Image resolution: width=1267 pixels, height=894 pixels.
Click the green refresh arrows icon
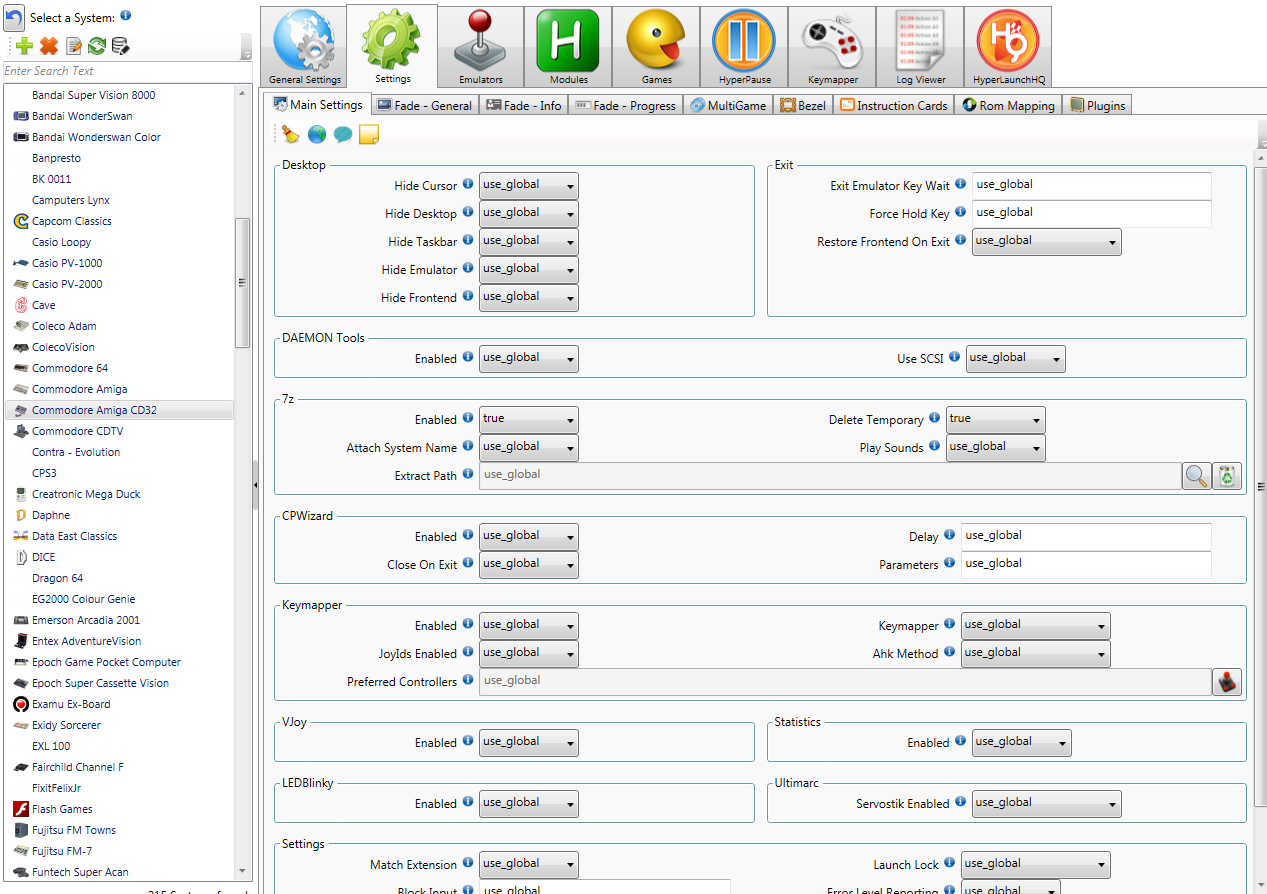tap(97, 46)
